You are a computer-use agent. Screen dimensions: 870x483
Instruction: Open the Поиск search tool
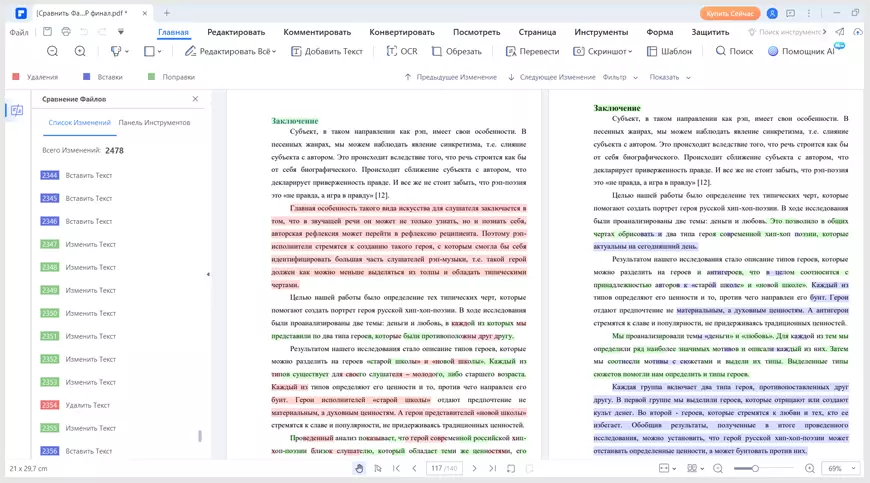coord(734,51)
